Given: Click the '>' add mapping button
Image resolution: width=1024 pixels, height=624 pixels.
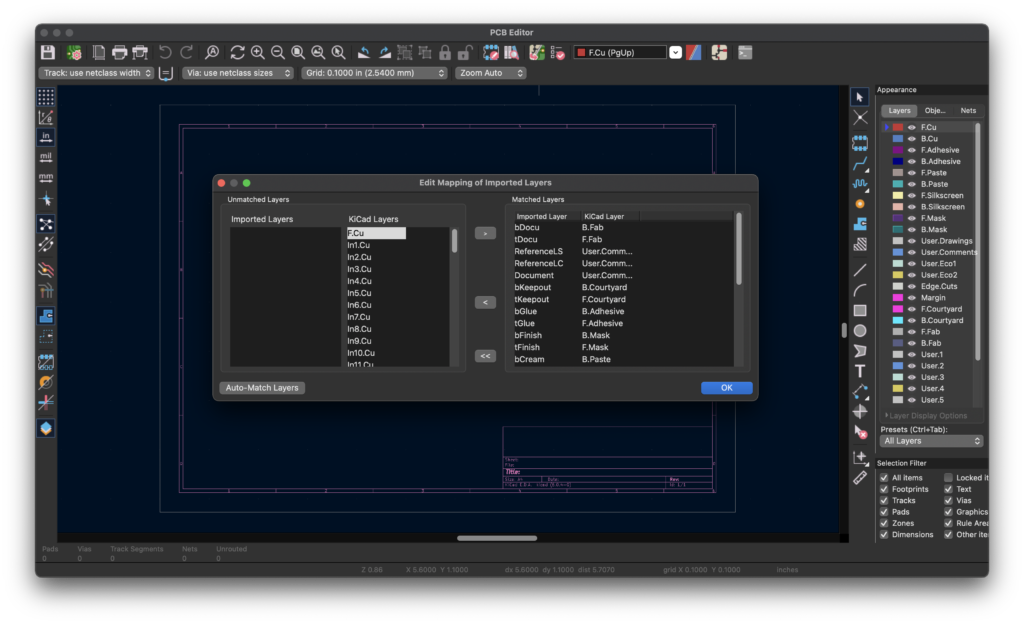Looking at the screenshot, I should click(x=485, y=233).
